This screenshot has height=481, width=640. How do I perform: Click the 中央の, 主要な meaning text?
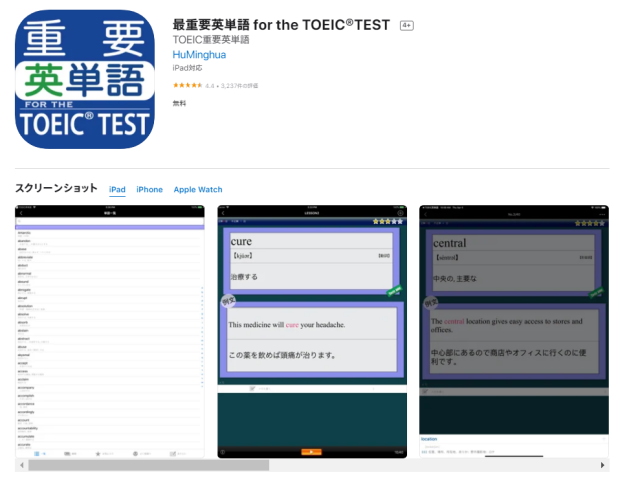tap(454, 278)
